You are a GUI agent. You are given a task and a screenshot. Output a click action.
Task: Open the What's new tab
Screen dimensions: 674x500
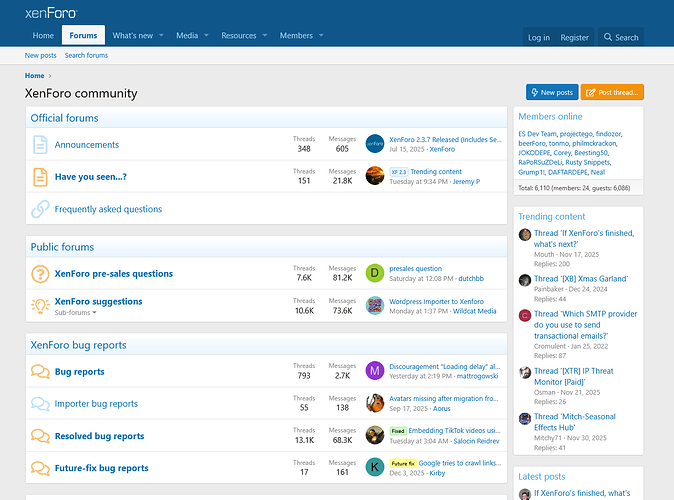point(133,36)
